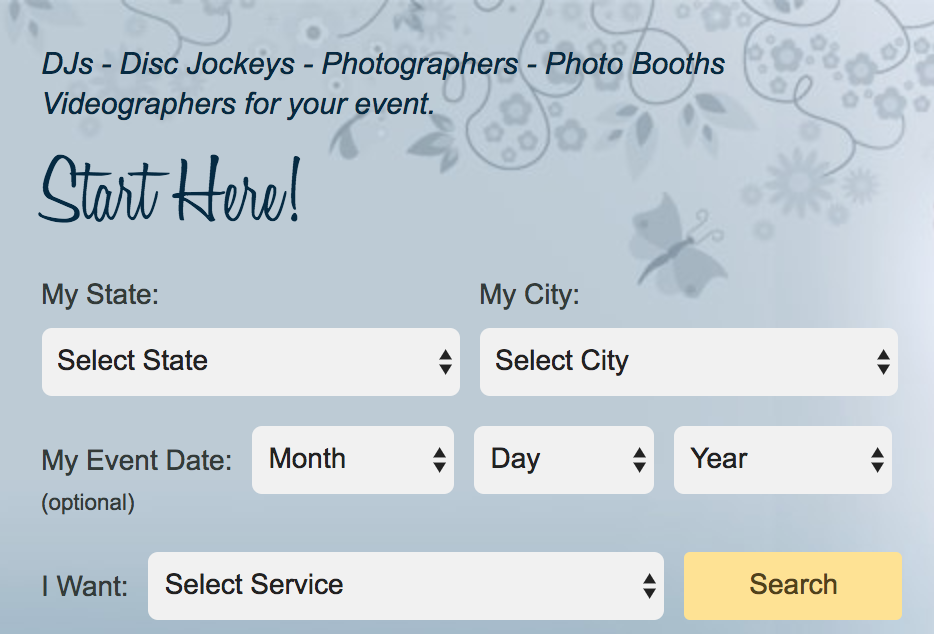Click the arrows icon in Month field
This screenshot has width=934, height=634.
439,460
